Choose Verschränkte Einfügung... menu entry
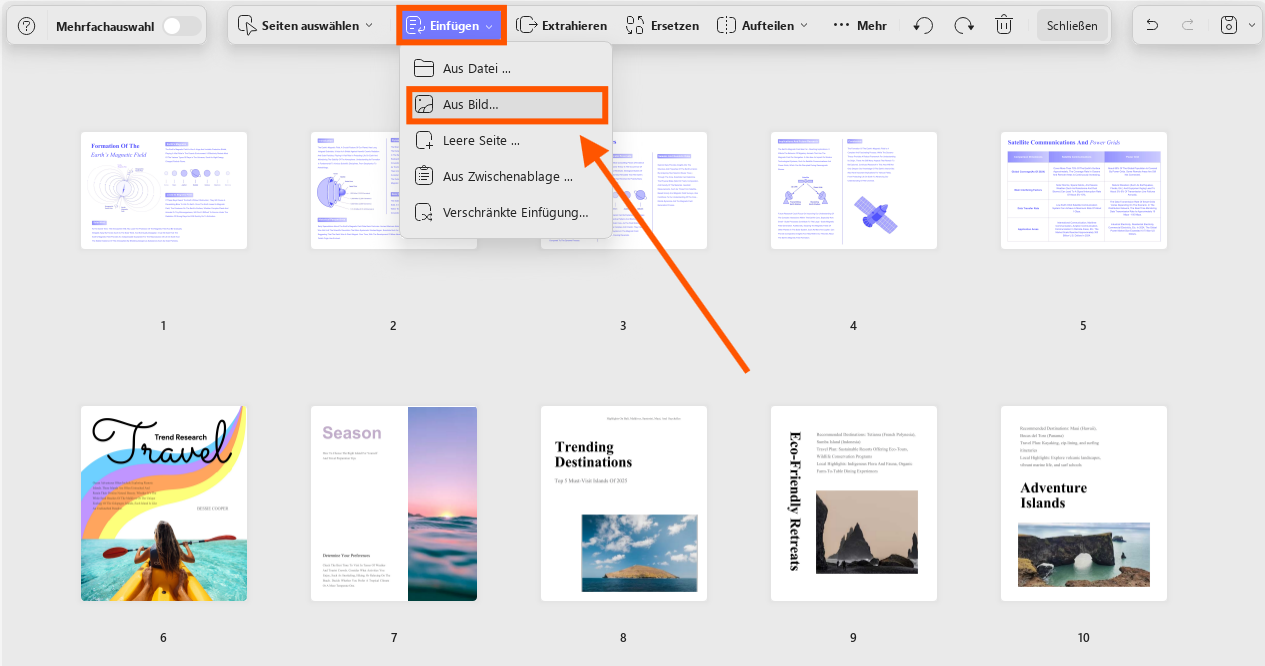The width and height of the screenshot is (1265, 666). (x=506, y=213)
